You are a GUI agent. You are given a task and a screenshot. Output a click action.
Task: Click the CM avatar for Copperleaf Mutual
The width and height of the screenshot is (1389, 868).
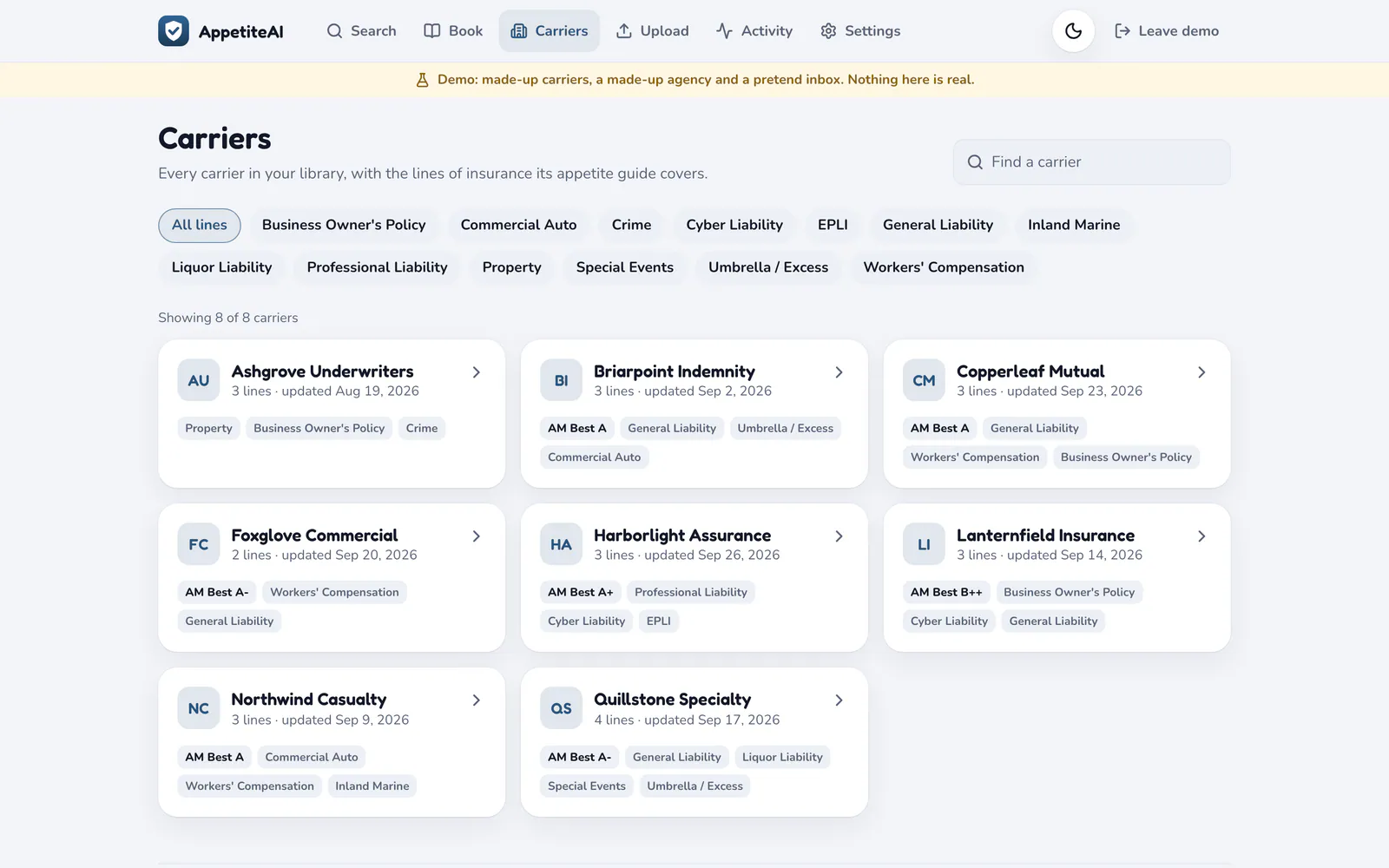click(x=924, y=380)
